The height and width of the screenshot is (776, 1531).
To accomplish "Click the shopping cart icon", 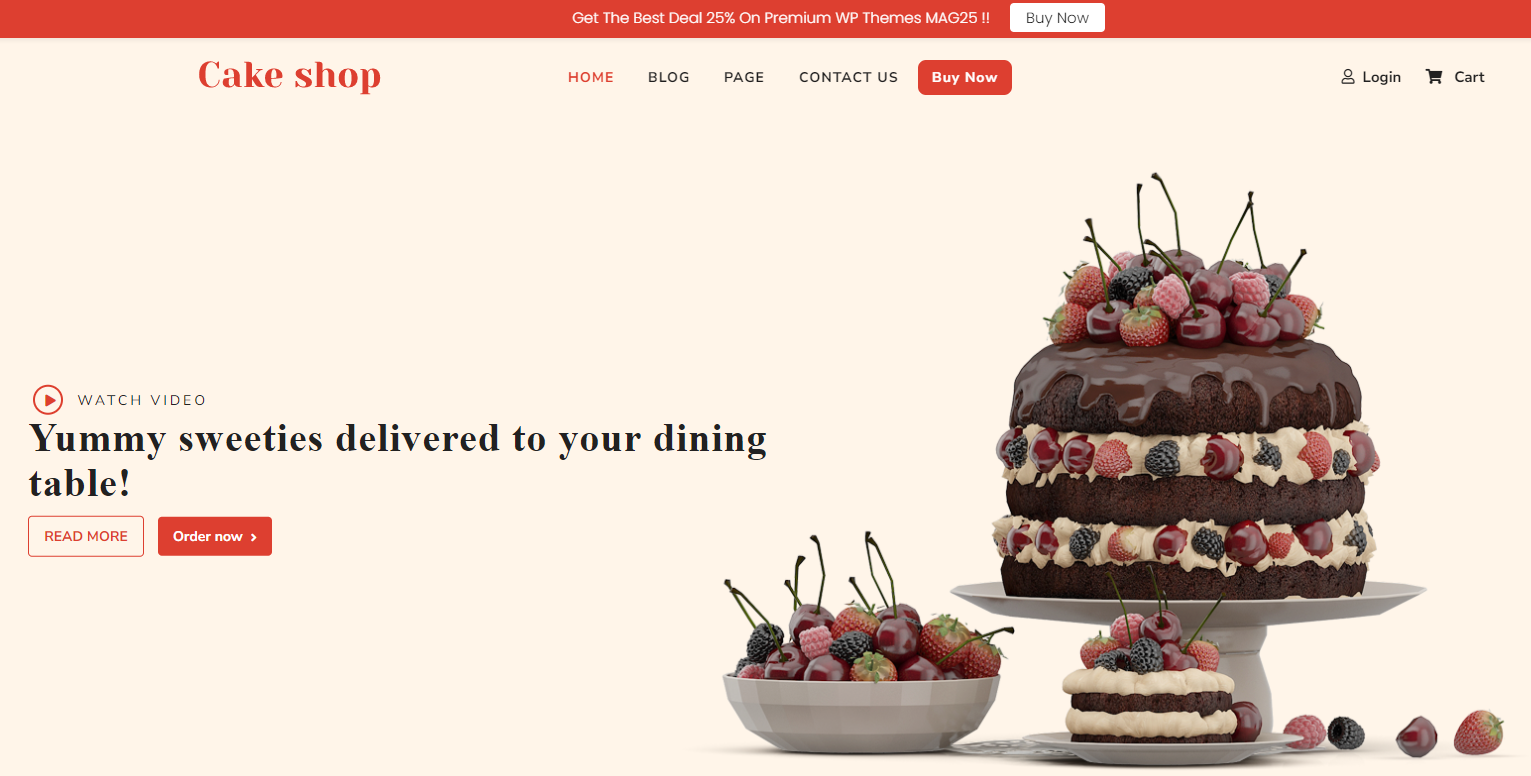I will [1434, 77].
